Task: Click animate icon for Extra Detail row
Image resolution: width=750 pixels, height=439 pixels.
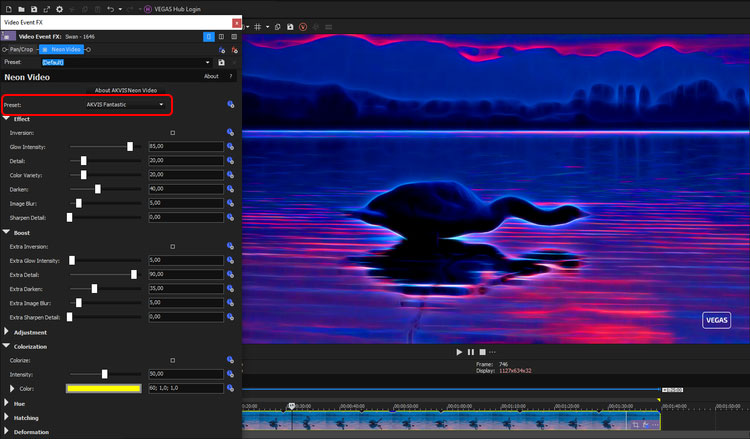Action: point(231,274)
